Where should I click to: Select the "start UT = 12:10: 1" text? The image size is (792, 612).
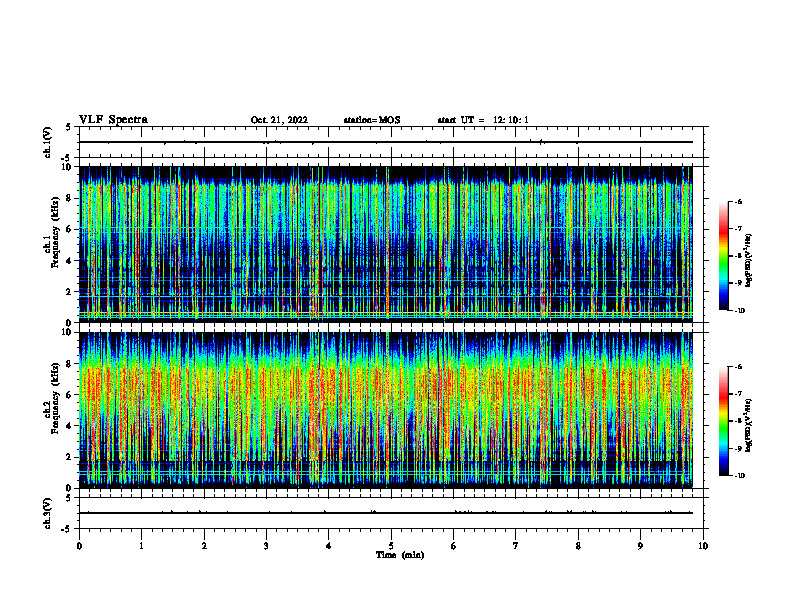point(483,120)
